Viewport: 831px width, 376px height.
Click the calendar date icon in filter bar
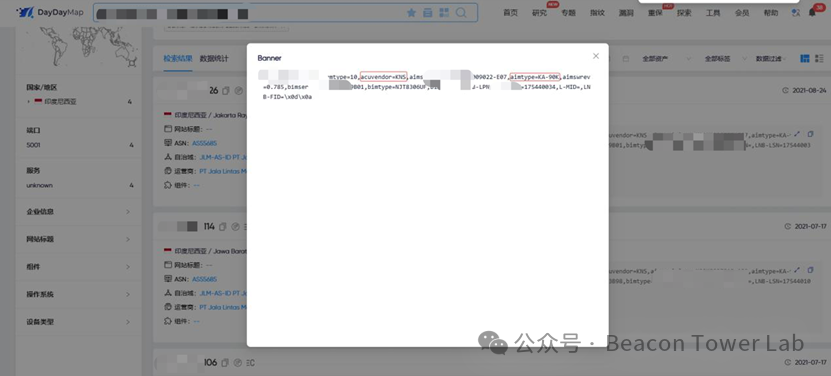tap(626, 59)
